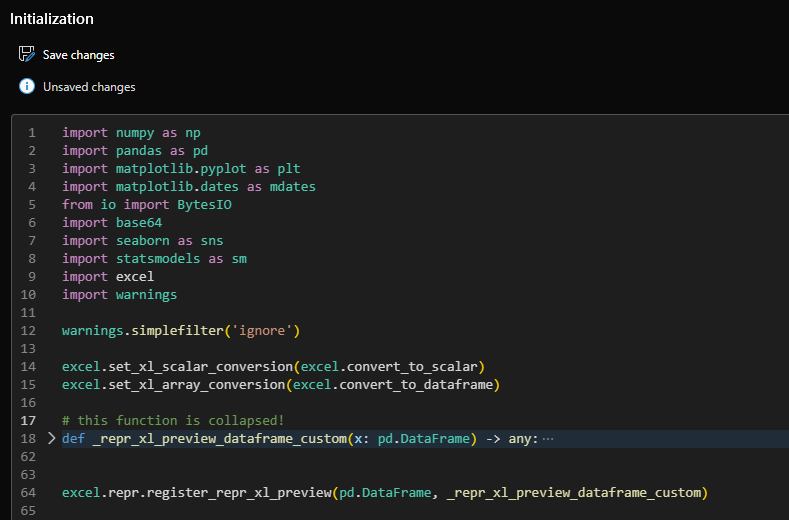
Task: Click the _repr_xl_preview_dataframe_custom function name on line 18
Action: pyautogui.click(x=217, y=439)
